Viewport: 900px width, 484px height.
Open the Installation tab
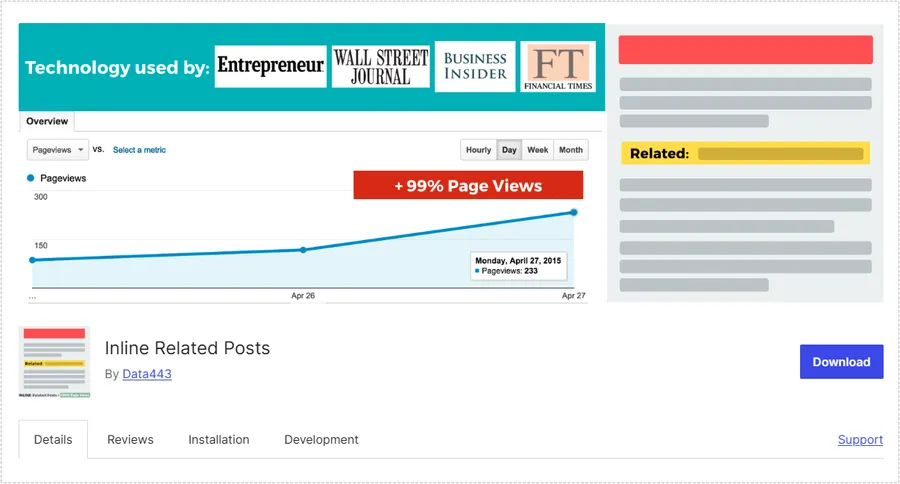(x=219, y=440)
